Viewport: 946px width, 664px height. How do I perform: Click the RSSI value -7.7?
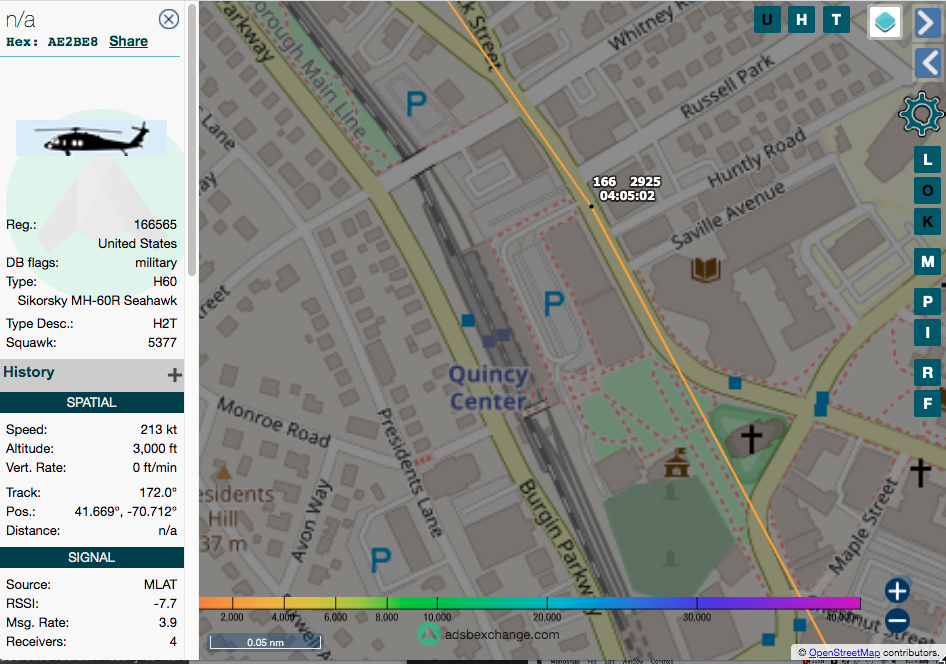click(165, 604)
